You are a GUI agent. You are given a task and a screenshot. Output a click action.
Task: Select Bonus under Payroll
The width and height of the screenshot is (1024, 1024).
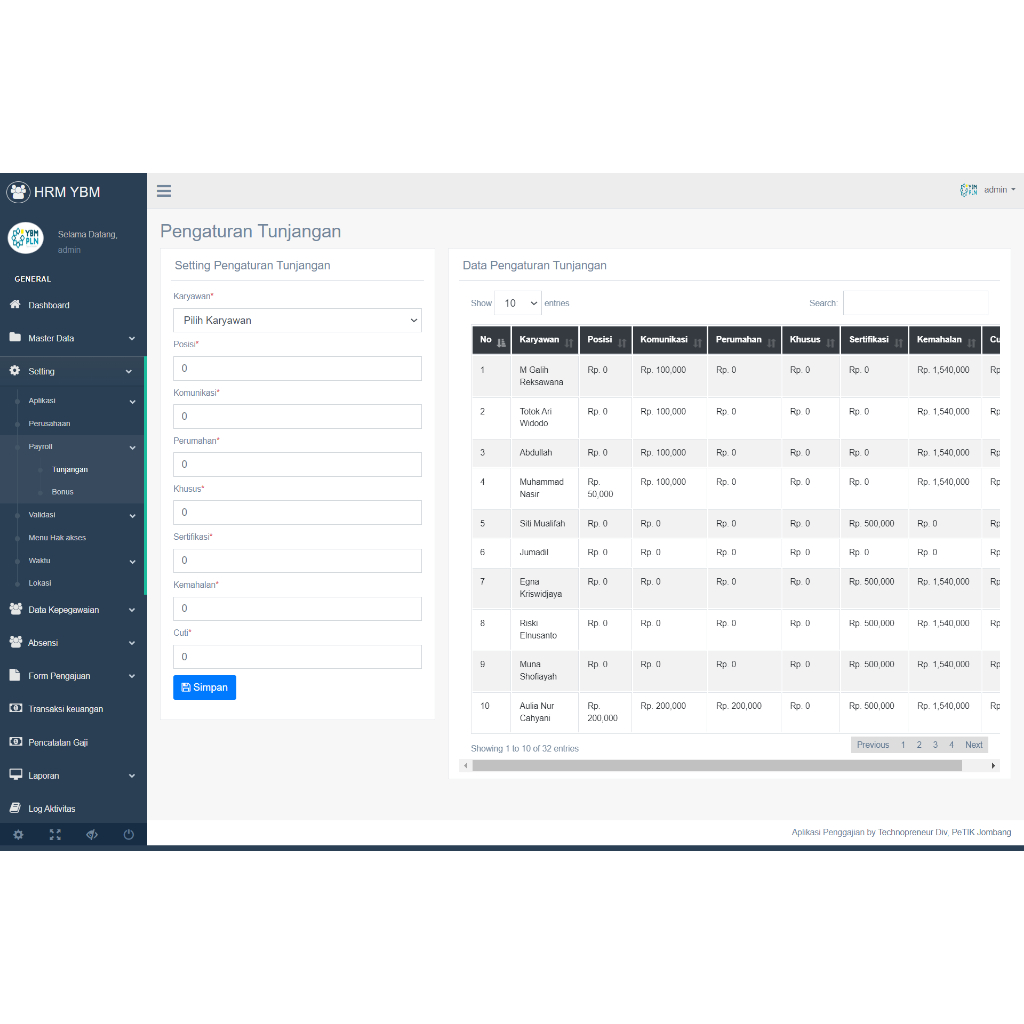[63, 492]
